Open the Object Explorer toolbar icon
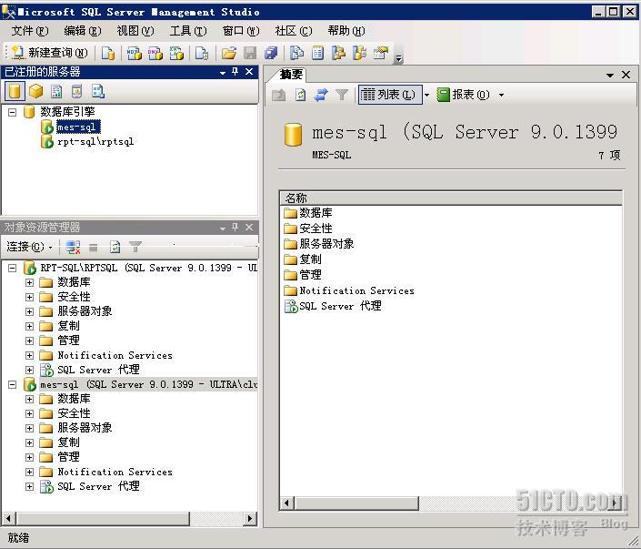This screenshot has height=549, width=641. point(338,53)
